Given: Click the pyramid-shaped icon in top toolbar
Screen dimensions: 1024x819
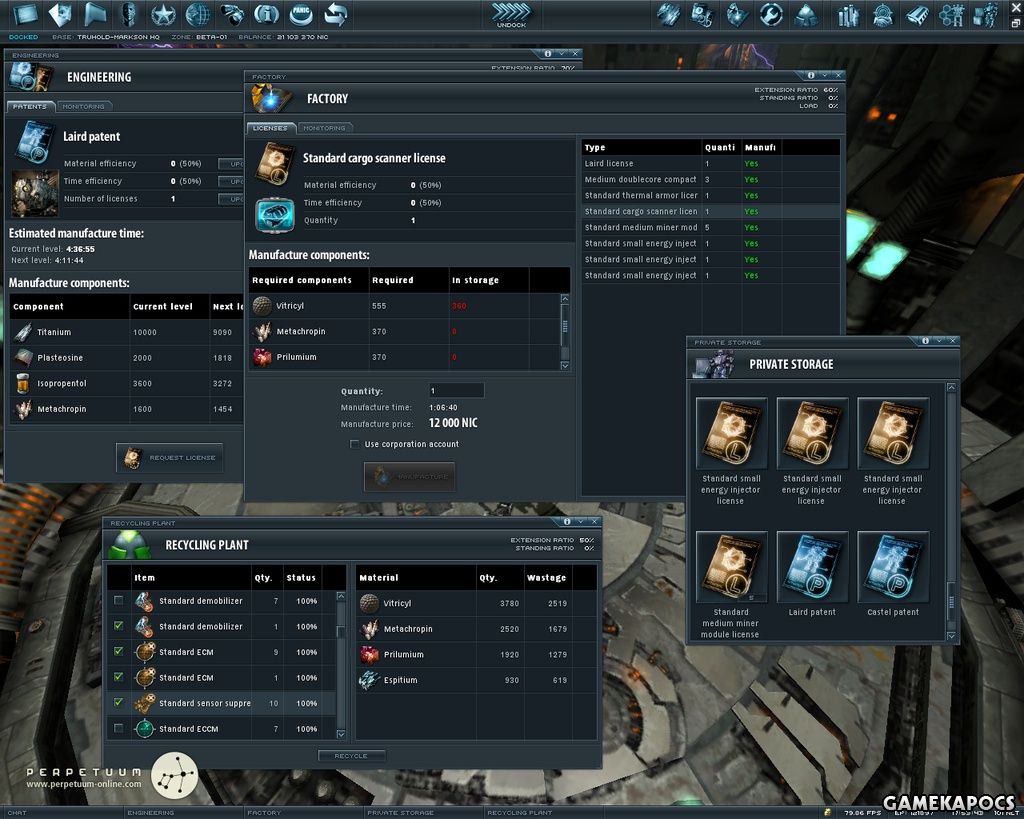Looking at the screenshot, I should point(806,14).
